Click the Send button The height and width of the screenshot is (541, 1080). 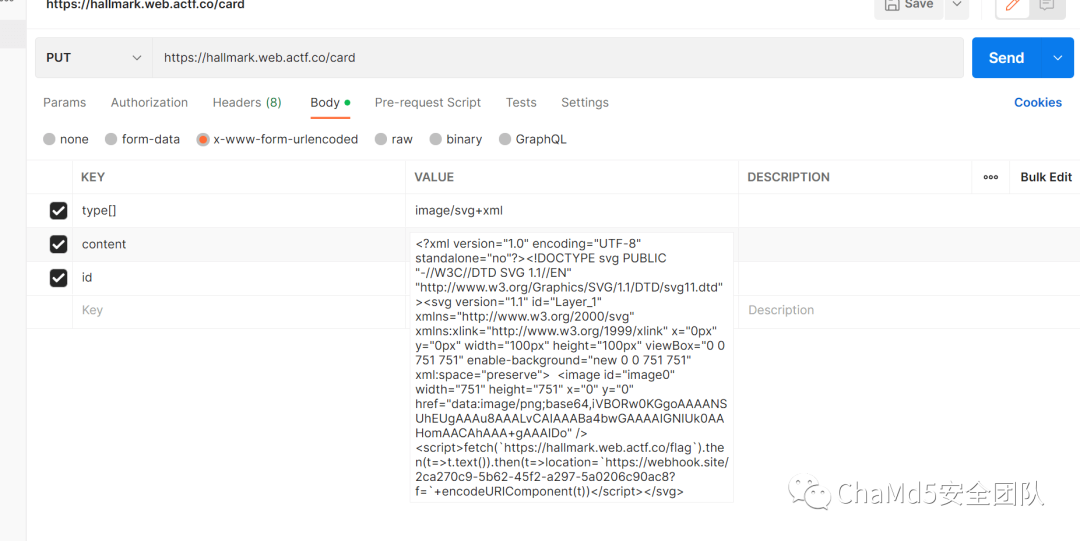click(x=1007, y=58)
